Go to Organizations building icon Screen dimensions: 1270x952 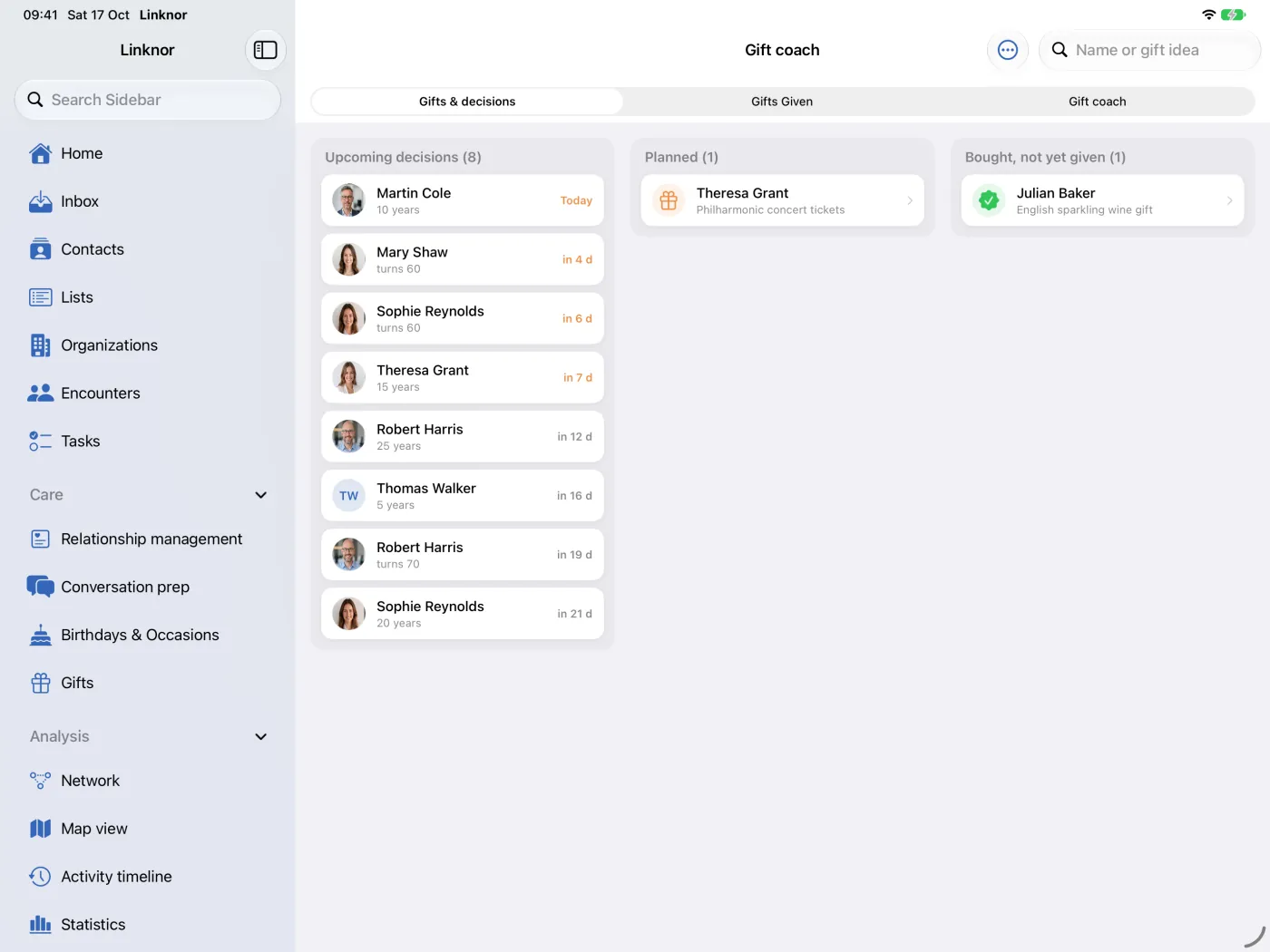(x=41, y=345)
